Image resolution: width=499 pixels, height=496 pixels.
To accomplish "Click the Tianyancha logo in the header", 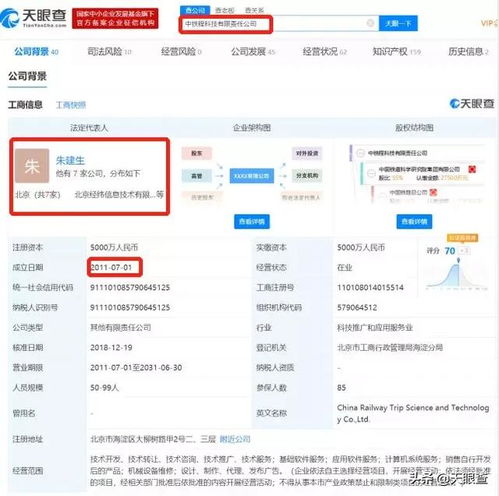I will 33,18.
